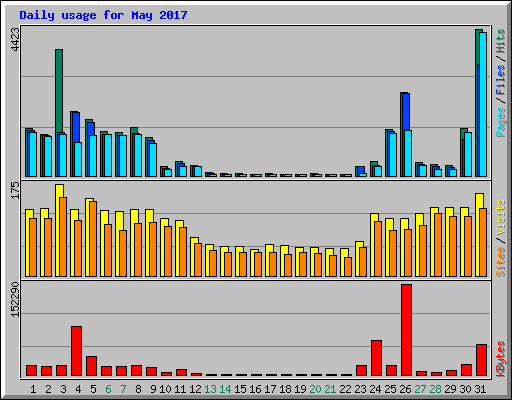Click the tall green Hits bar for day 3
This screenshot has height=400, width=512.
click(59, 90)
